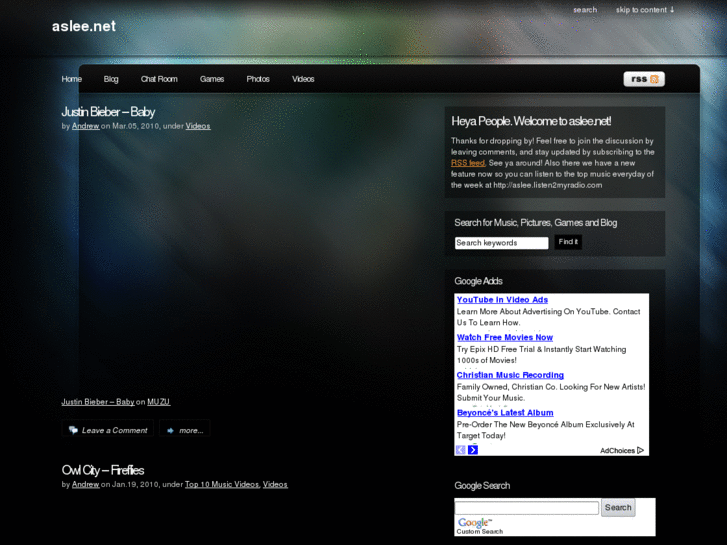
Task: Open the Top 10 Music Videos category
Action: coord(222,485)
